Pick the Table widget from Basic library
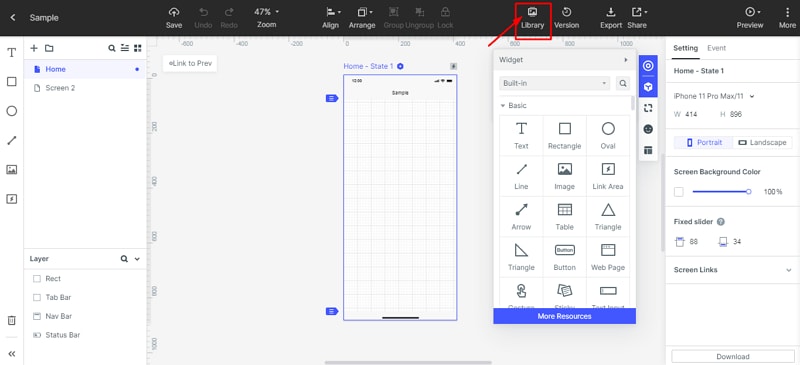The image size is (800, 365). coord(564,216)
